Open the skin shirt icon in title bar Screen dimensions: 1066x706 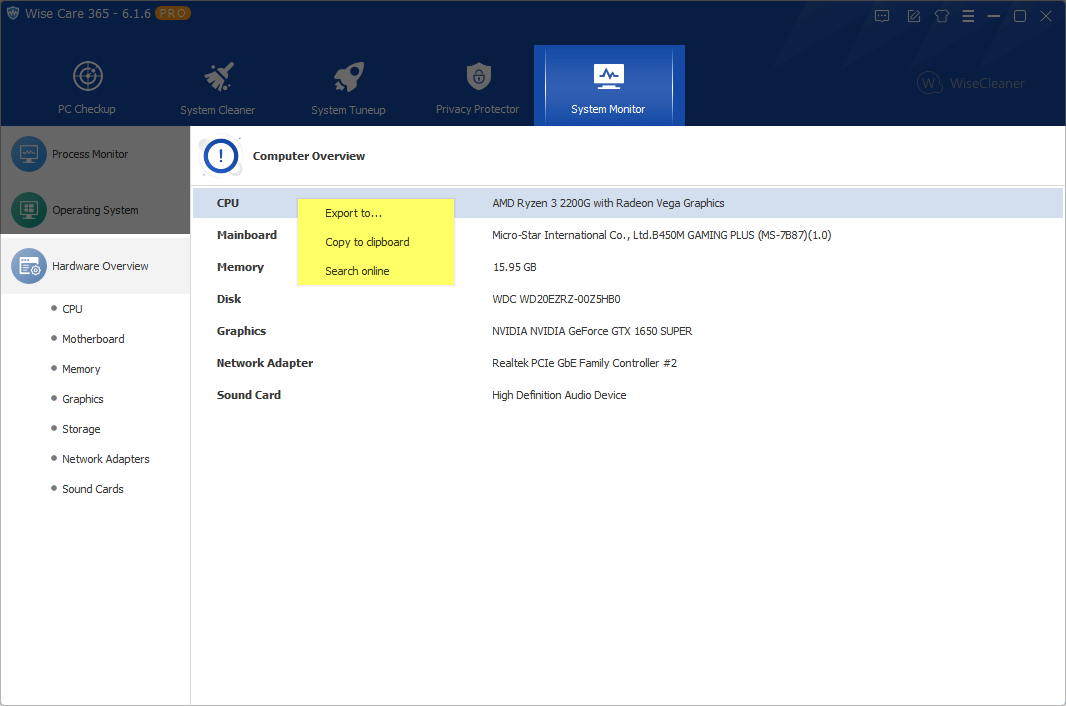tap(942, 16)
